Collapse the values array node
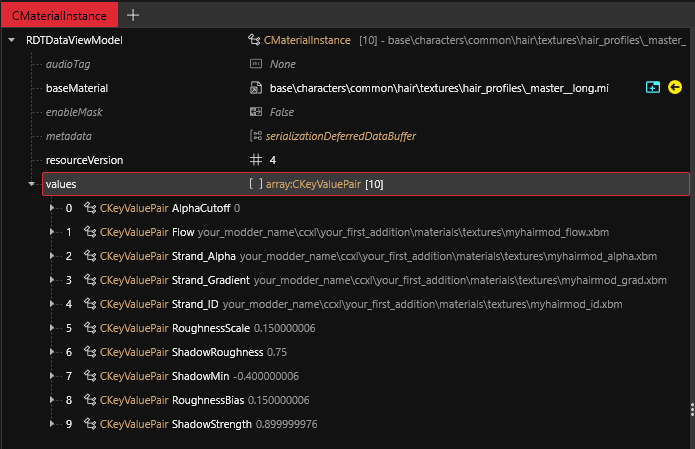Screen dimensions: 695x449 click(x=31, y=184)
